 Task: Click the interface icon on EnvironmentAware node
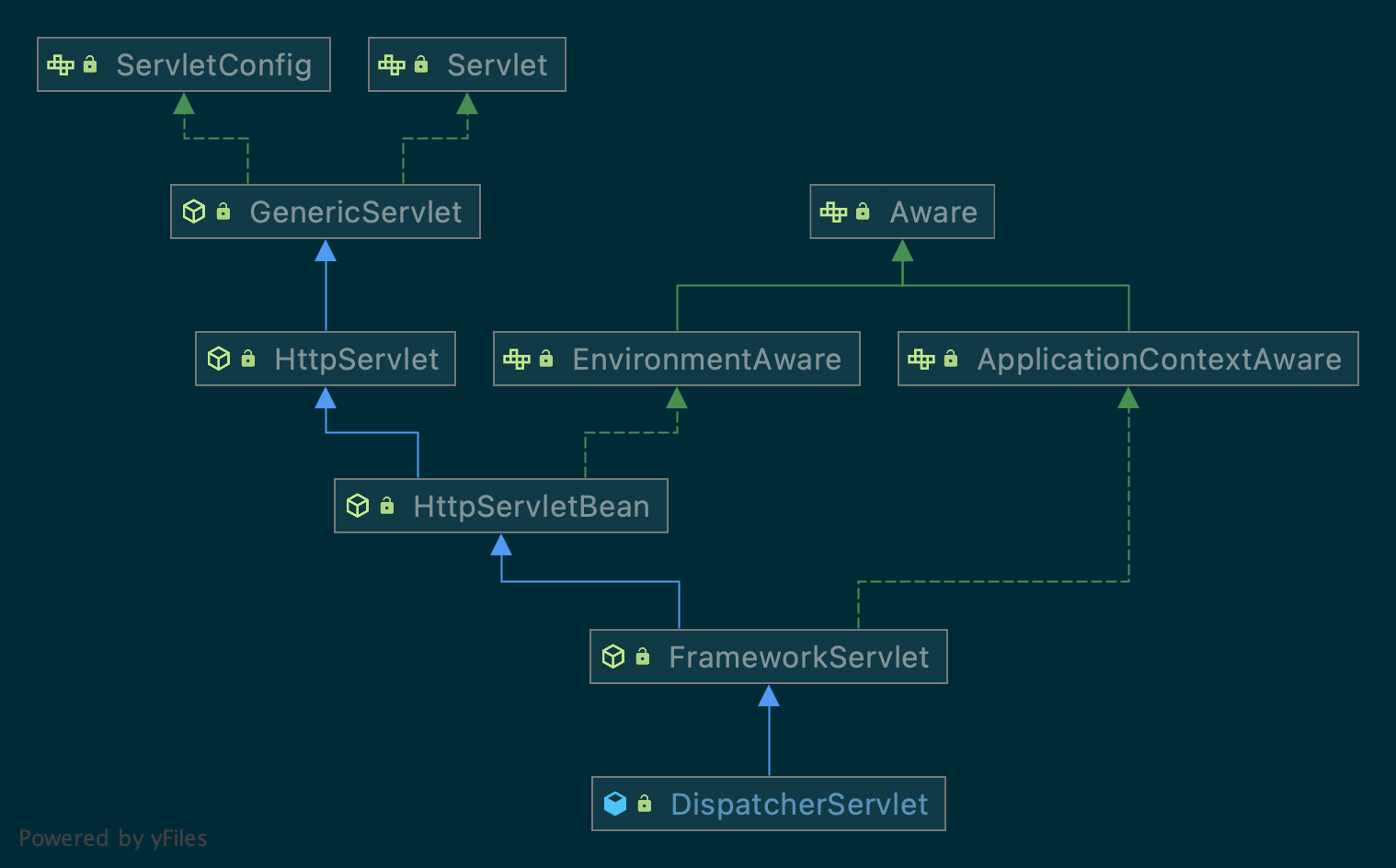517,359
